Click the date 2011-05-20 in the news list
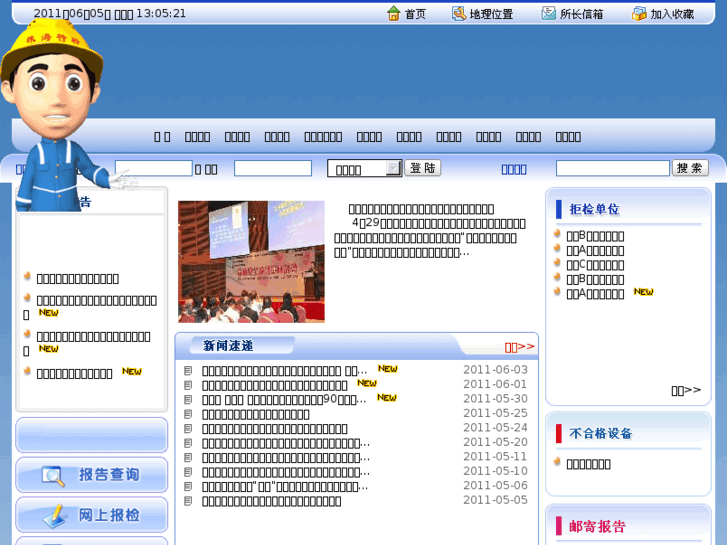 pos(495,442)
